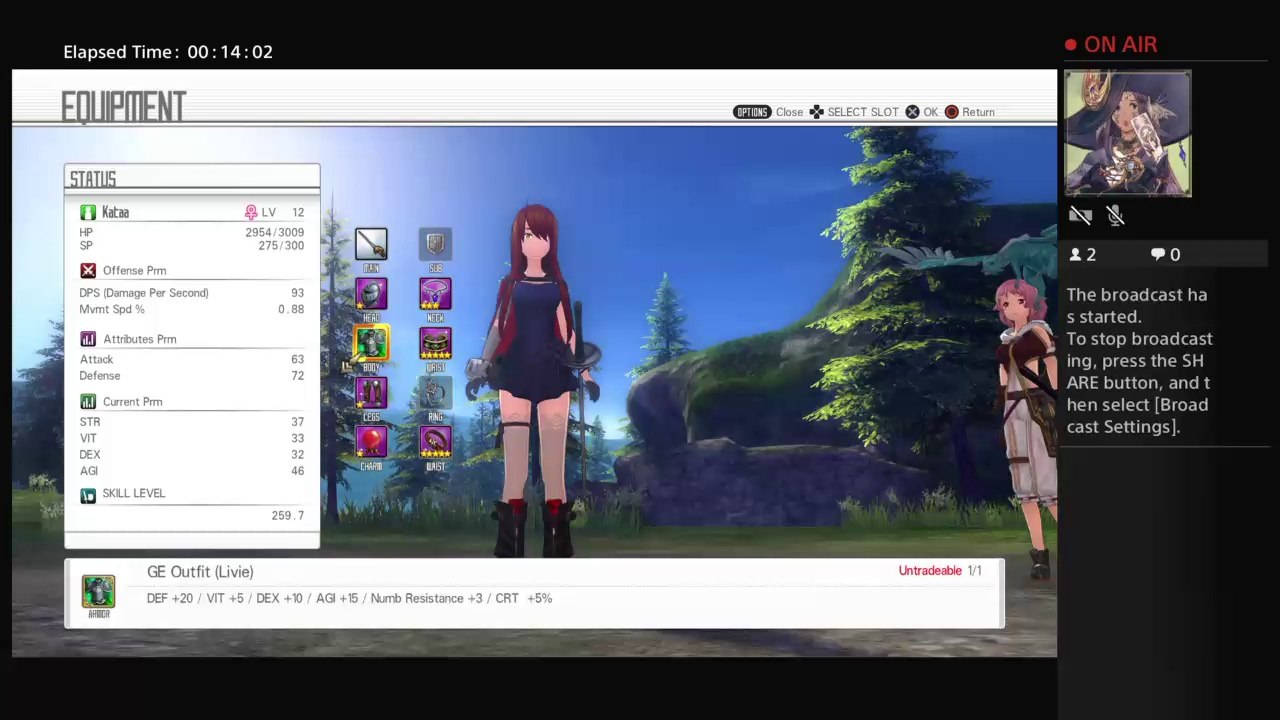Select the RING equipment slot
Viewport: 1280px width, 720px height.
point(435,392)
